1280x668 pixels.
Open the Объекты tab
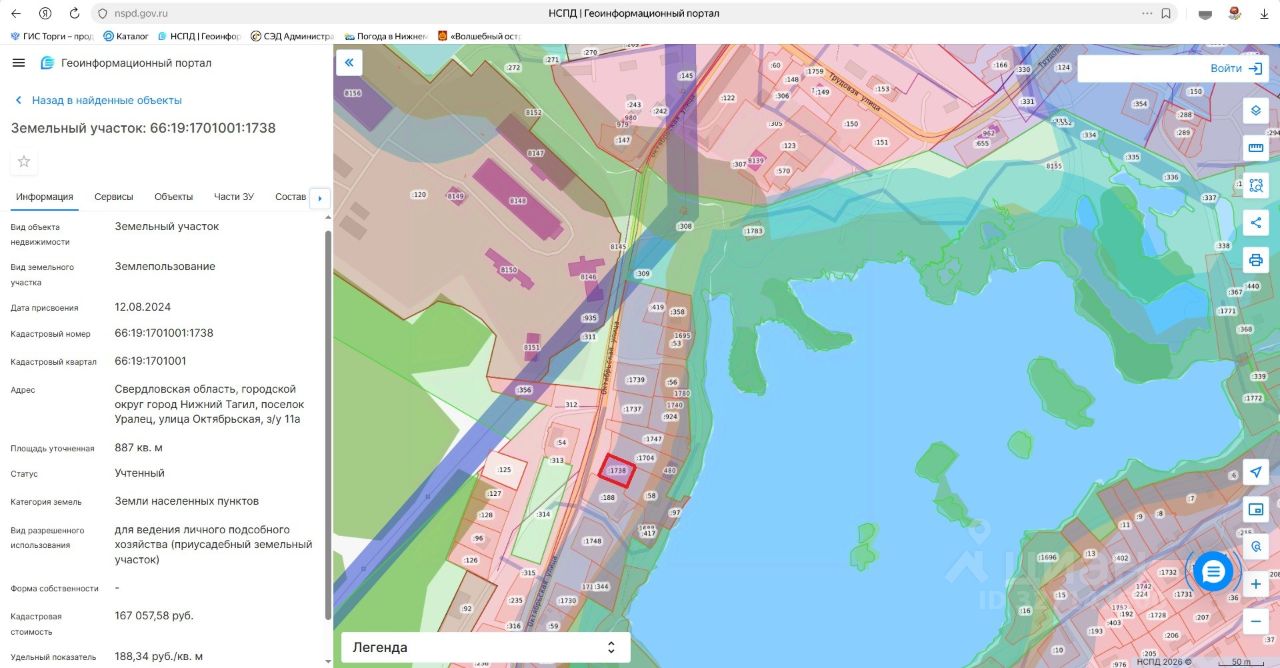pyautogui.click(x=174, y=197)
